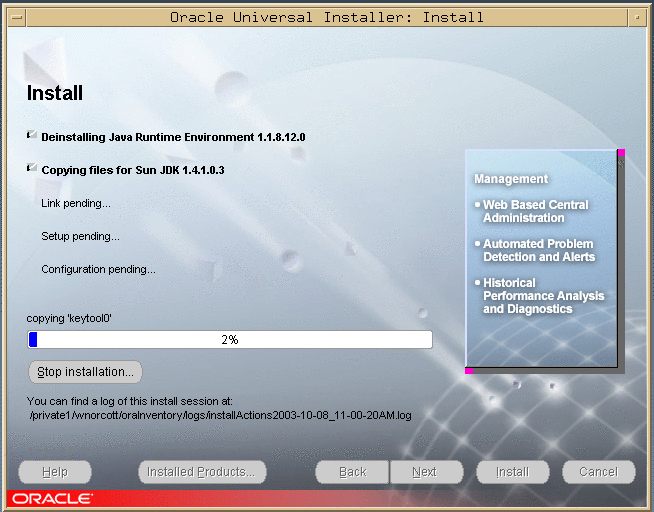
Task: Click the 'Management' panel heading
Action: click(511, 179)
